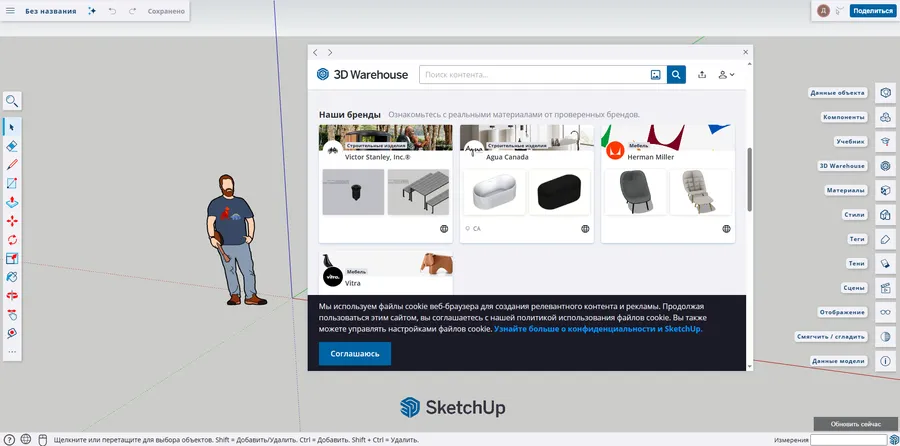
Task: Open the Tags panel icon
Action: pyautogui.click(x=885, y=239)
